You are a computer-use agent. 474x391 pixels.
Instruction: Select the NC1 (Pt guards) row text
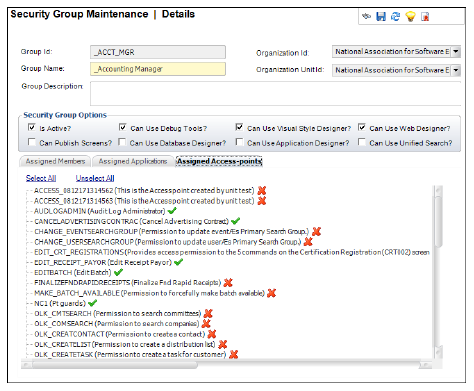(x=60, y=303)
